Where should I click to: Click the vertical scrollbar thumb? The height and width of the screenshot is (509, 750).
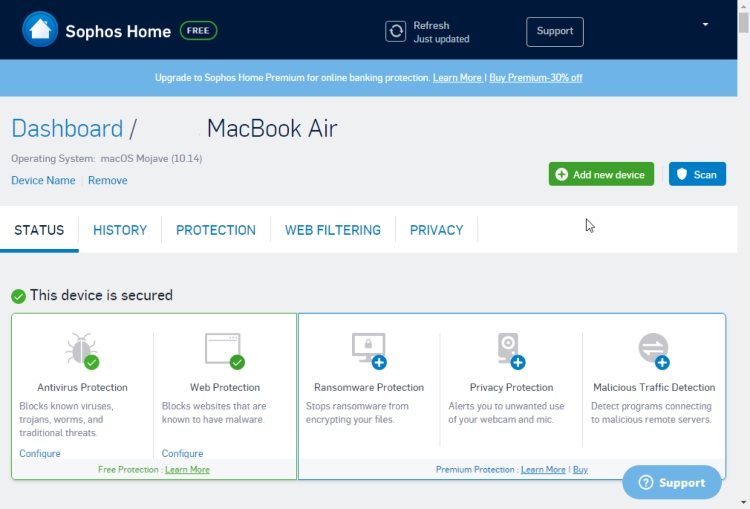[x=744, y=22]
